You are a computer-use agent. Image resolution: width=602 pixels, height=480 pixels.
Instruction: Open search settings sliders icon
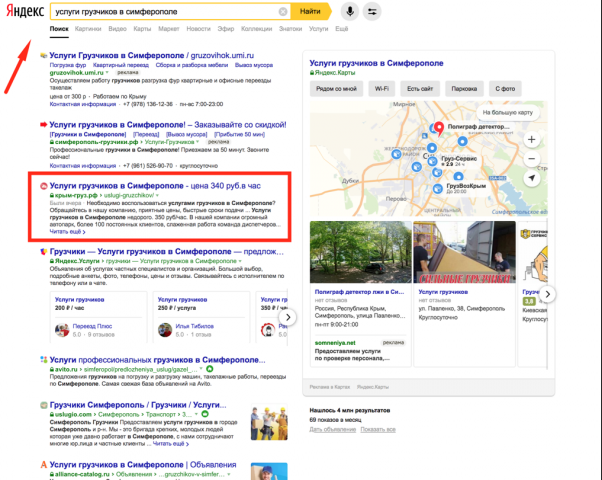coord(372,12)
